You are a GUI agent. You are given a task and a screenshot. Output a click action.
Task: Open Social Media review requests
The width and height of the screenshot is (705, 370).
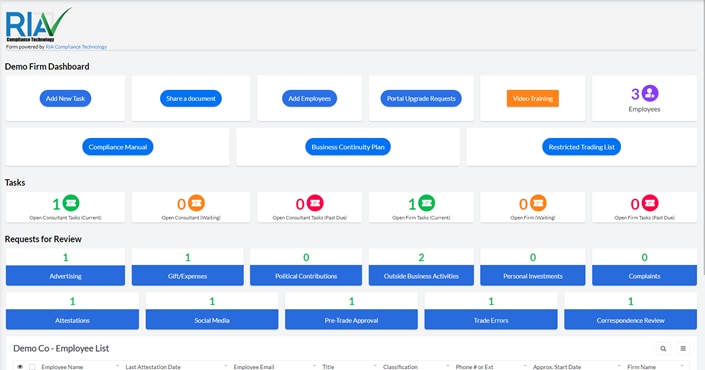(x=212, y=320)
